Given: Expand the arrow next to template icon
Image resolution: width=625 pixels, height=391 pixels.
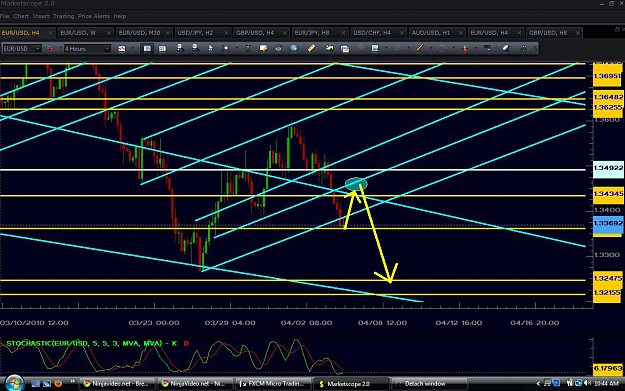Looking at the screenshot, I should click(x=386, y=48).
